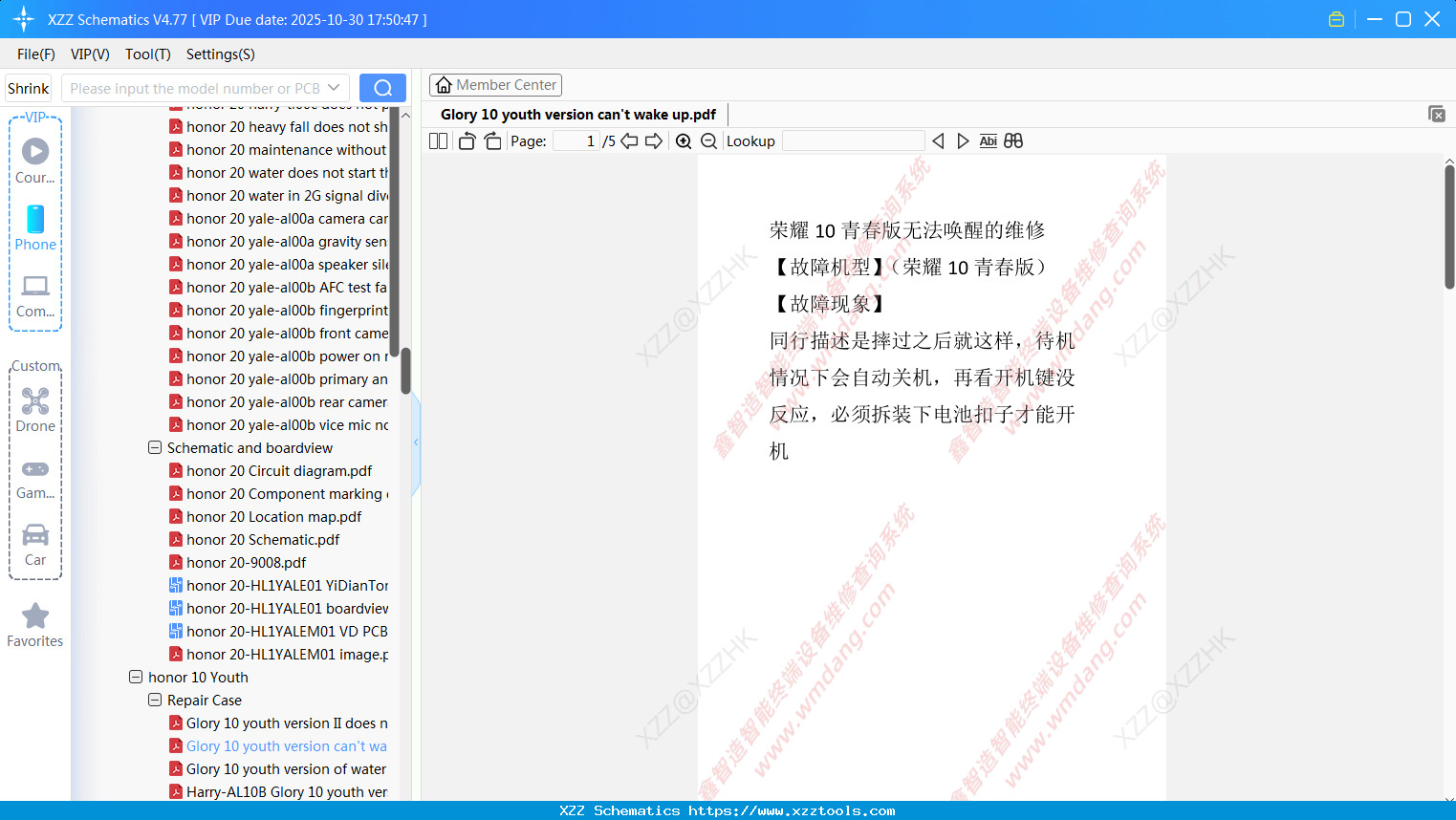
Task: Click the XZZ Schematics logo icon
Action: [x=24, y=19]
